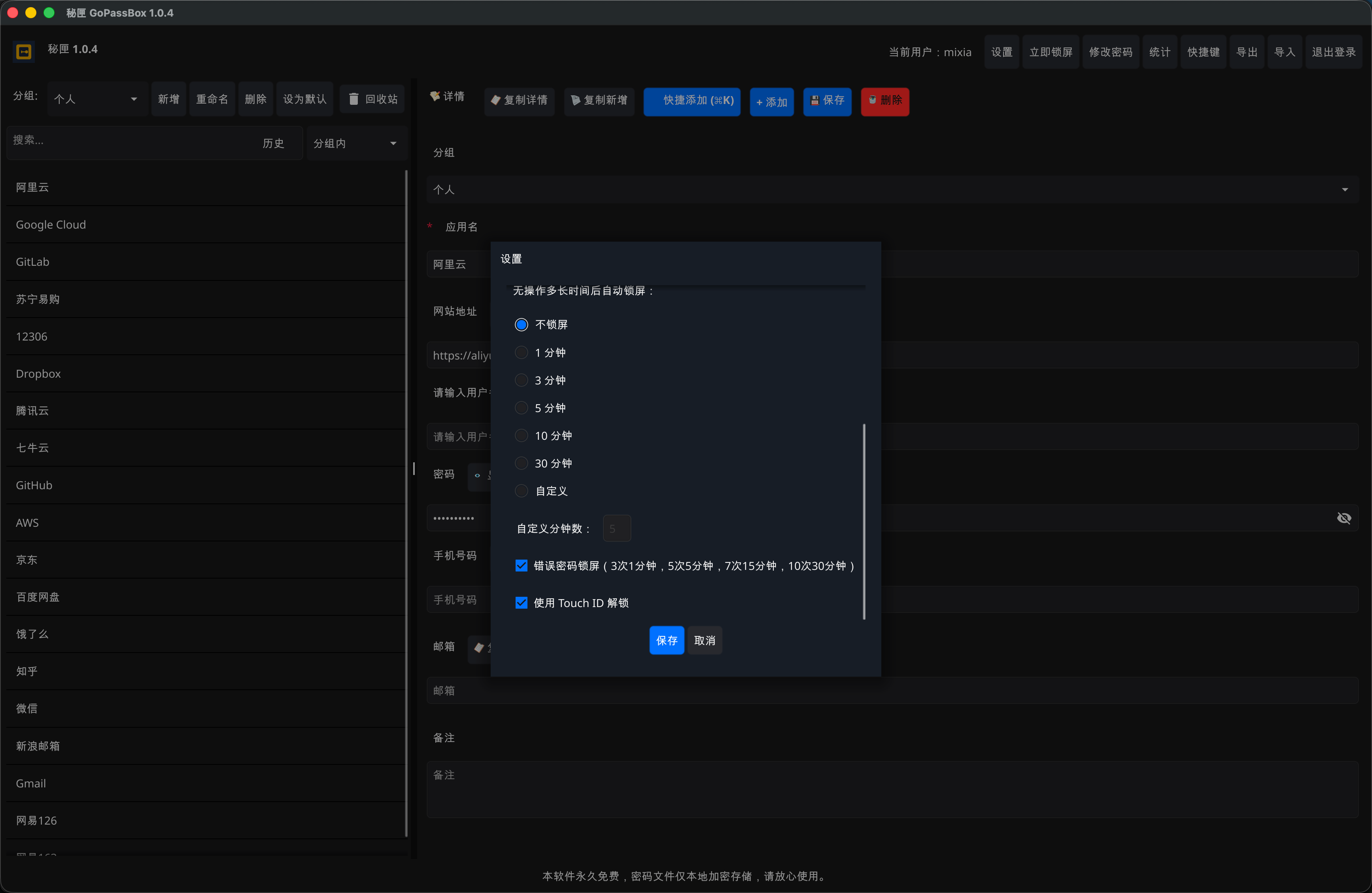Screen dimensions: 1372x893
Task: Open the 统计 (statistics) menu item
Action: click(1159, 52)
